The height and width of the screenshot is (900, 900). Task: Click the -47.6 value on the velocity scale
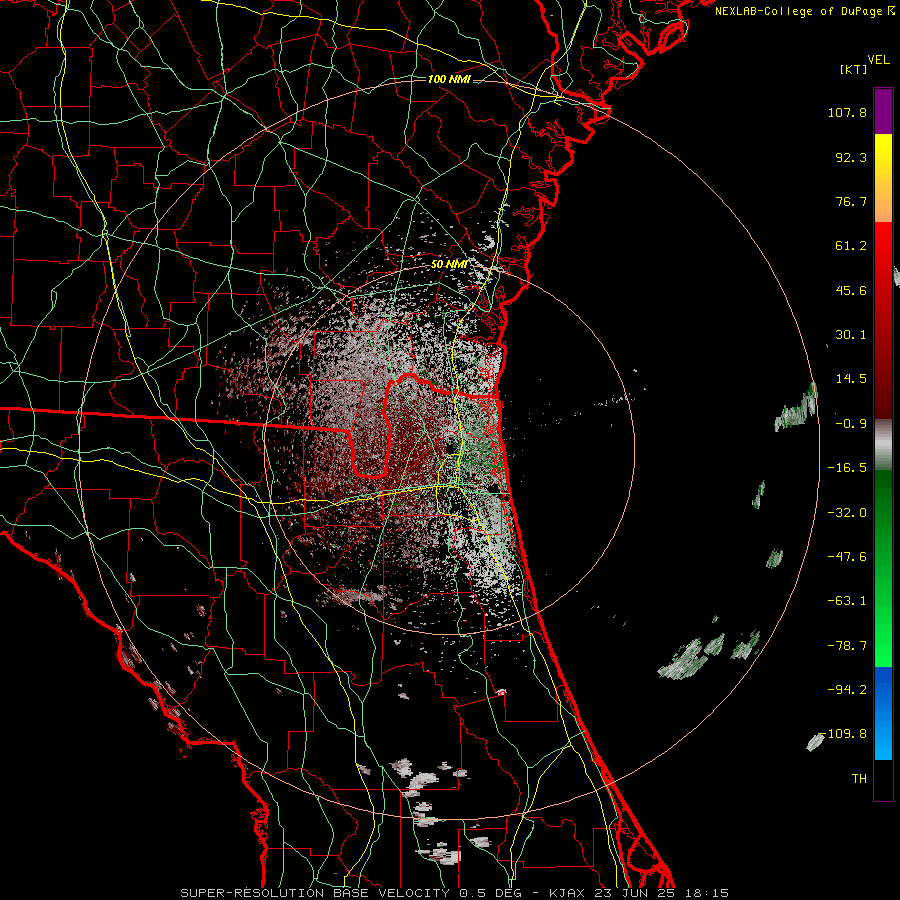click(847, 557)
